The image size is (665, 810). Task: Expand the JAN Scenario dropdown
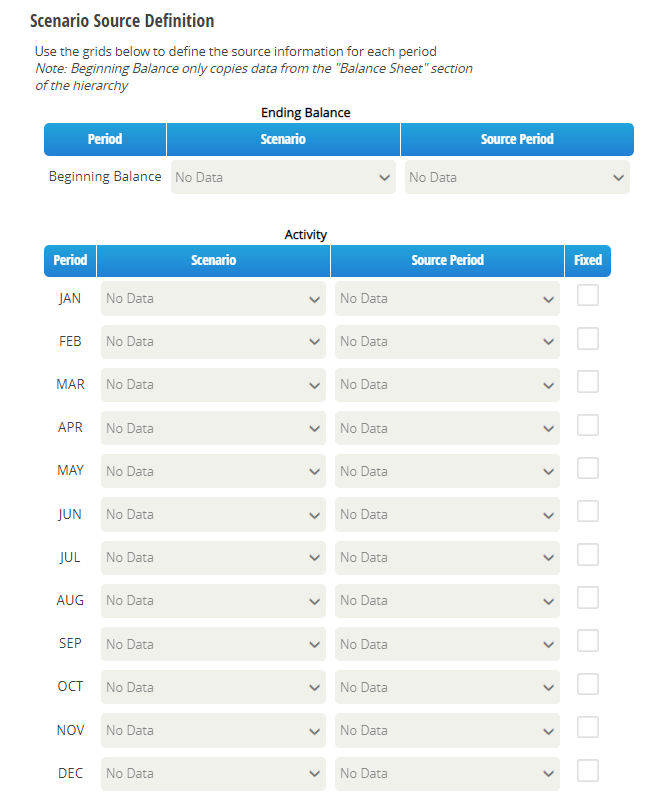[x=213, y=299]
